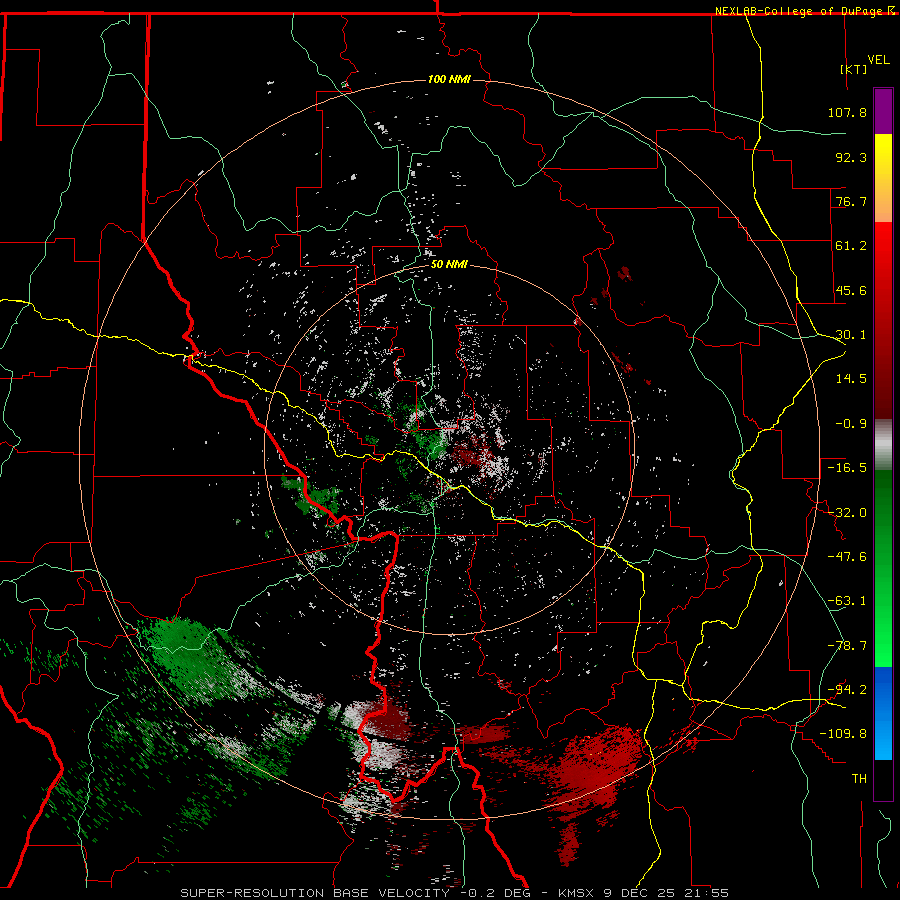Select the -63.1 velocity scale value
Screen dimensions: 900x900
click(847, 601)
